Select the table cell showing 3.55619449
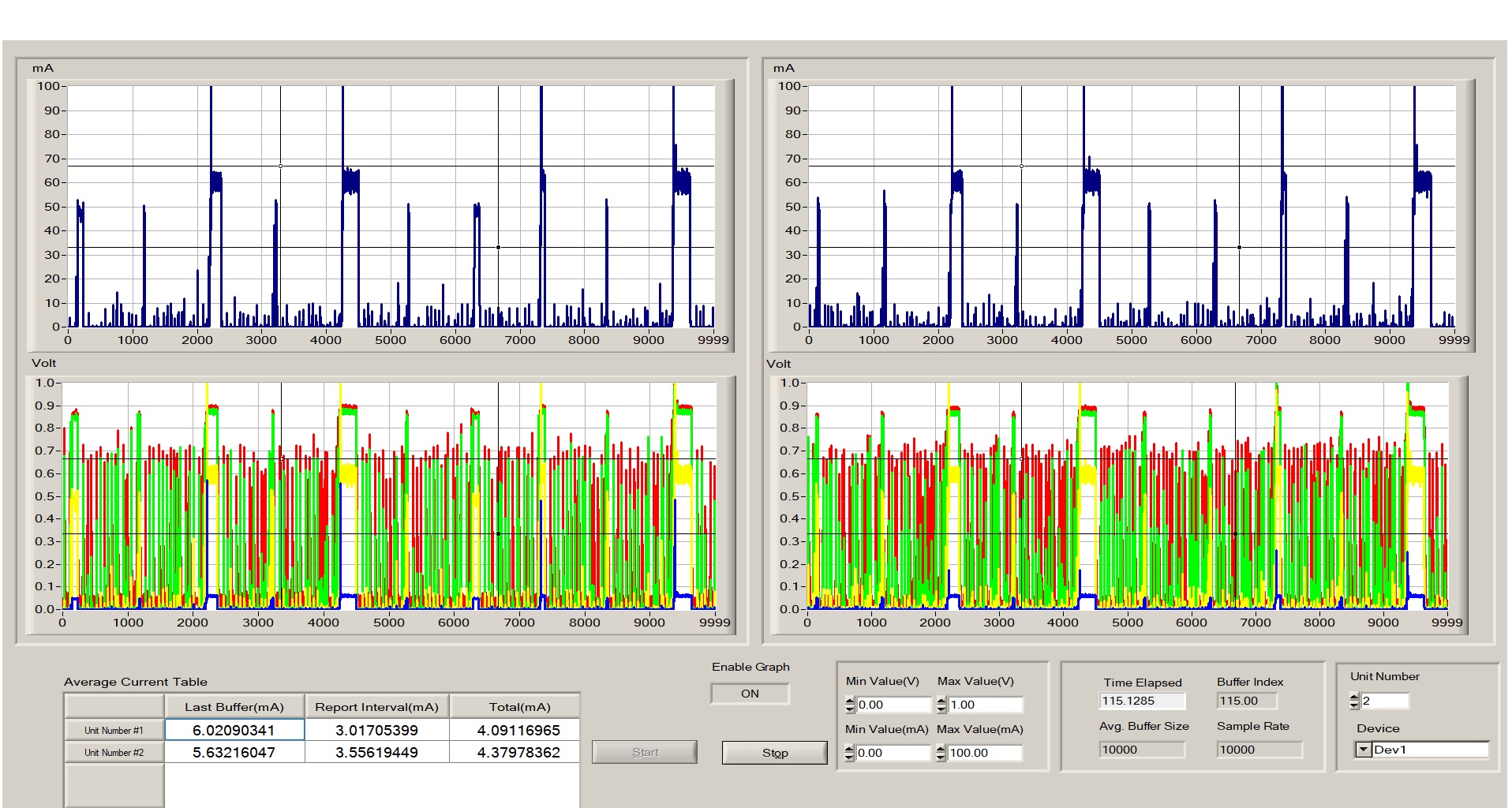Viewport: 1512px width, 808px height. tap(377, 752)
